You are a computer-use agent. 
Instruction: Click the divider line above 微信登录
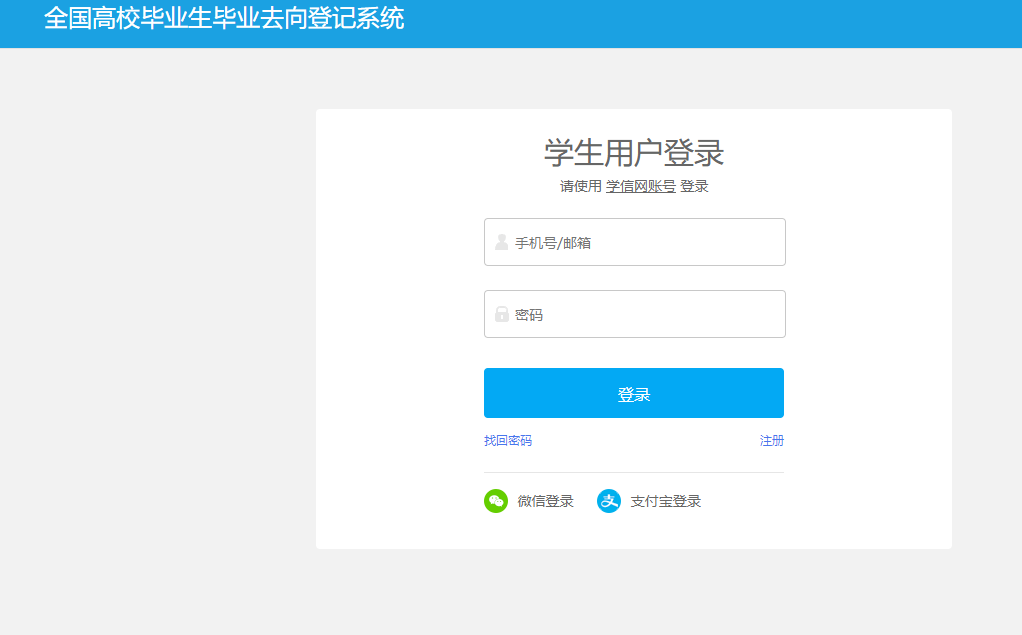[x=634, y=472]
